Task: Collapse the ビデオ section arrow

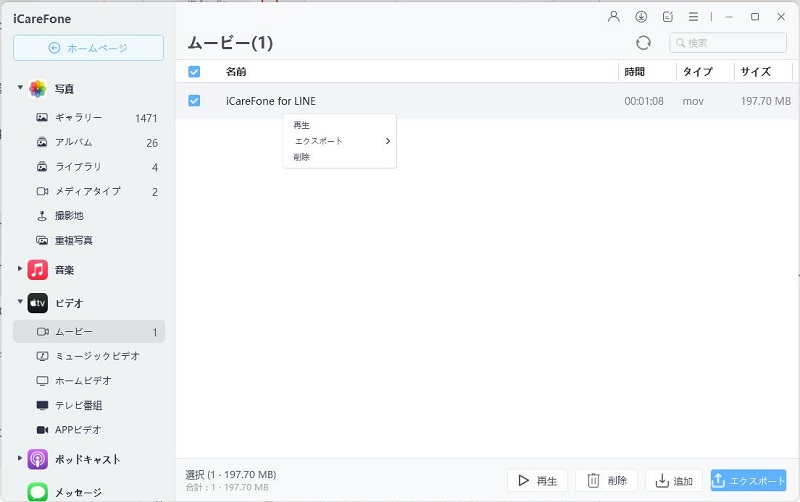Action: (x=20, y=302)
